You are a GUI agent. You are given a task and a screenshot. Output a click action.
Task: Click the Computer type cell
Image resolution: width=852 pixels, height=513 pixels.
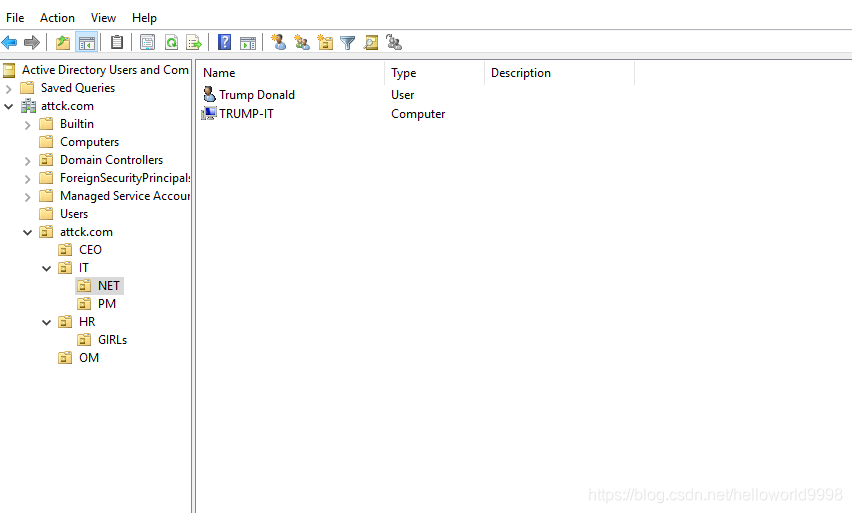click(x=418, y=114)
